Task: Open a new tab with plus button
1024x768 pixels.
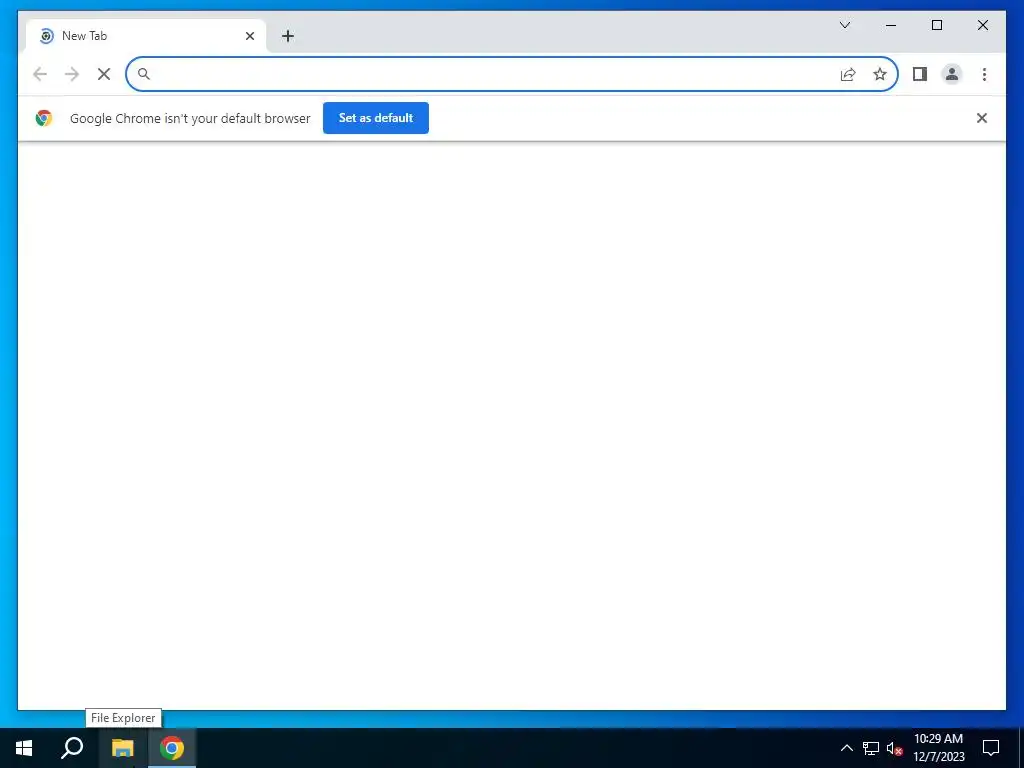Action: (x=288, y=36)
